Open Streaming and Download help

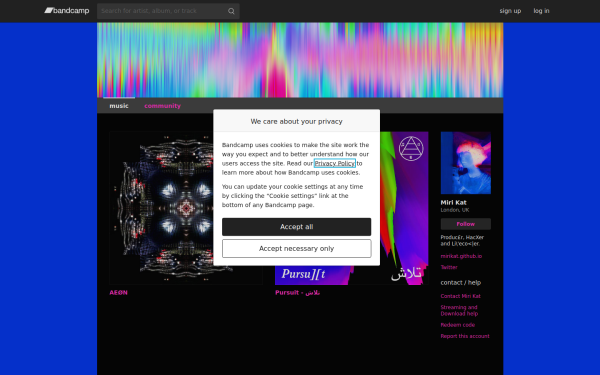click(x=459, y=310)
